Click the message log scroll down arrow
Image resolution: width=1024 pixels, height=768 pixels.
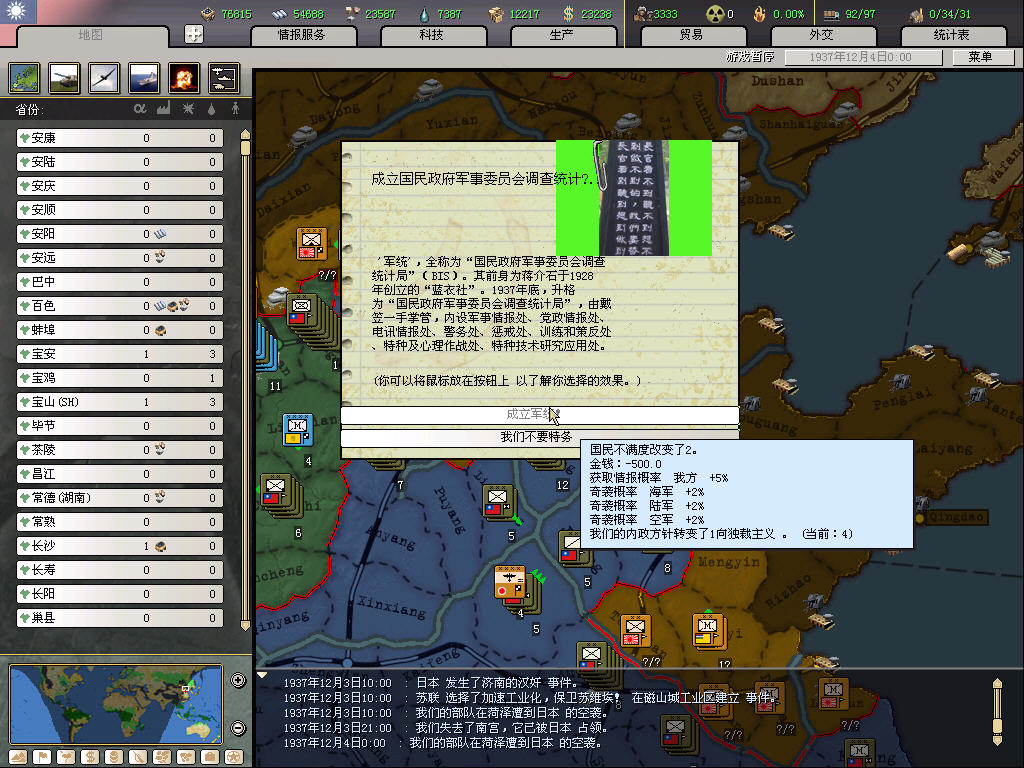click(x=997, y=740)
